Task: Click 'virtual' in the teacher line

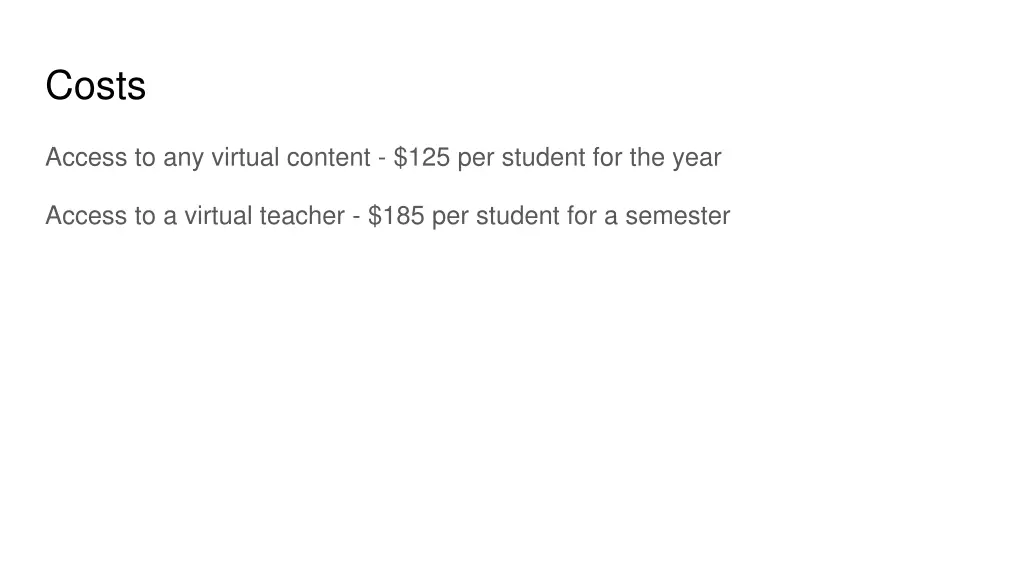Action: [218, 216]
